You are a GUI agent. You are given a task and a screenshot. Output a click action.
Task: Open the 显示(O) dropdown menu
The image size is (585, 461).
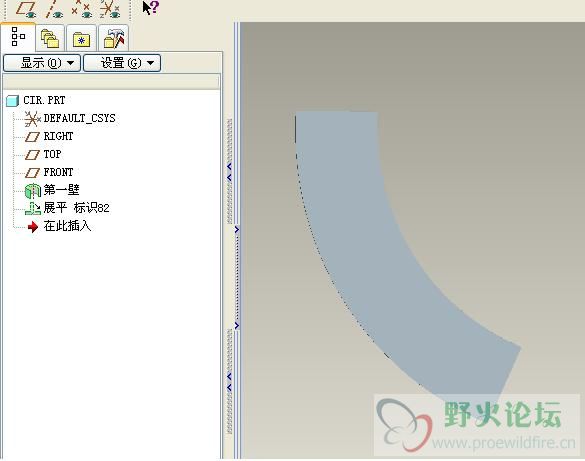(x=42, y=63)
